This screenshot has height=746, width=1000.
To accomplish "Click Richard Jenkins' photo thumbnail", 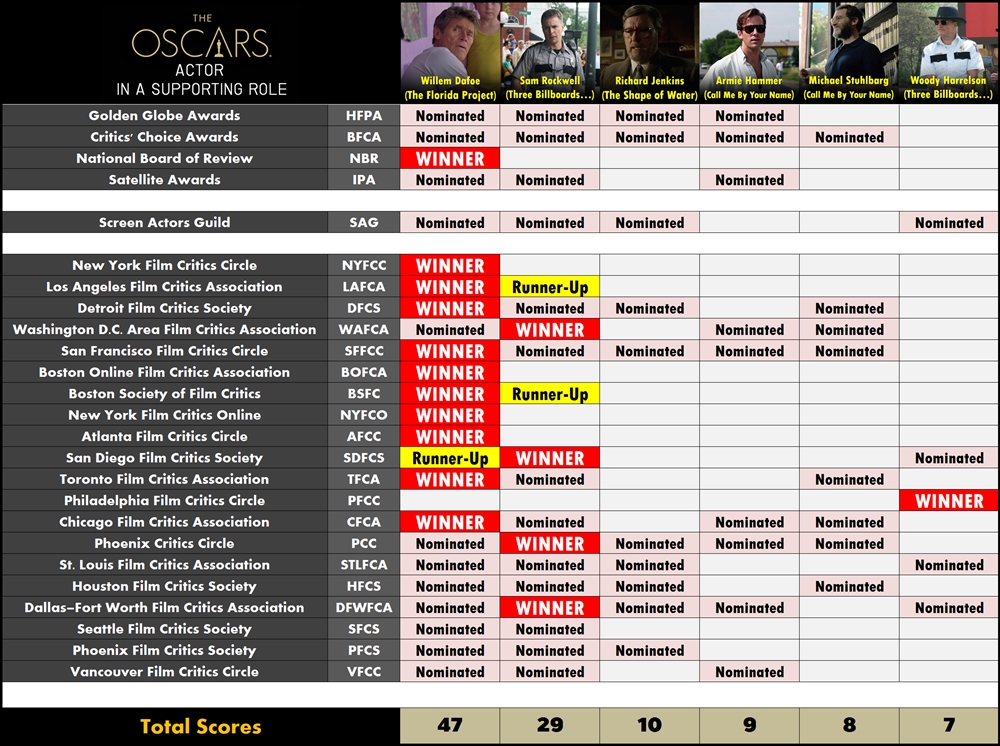I will [x=649, y=52].
